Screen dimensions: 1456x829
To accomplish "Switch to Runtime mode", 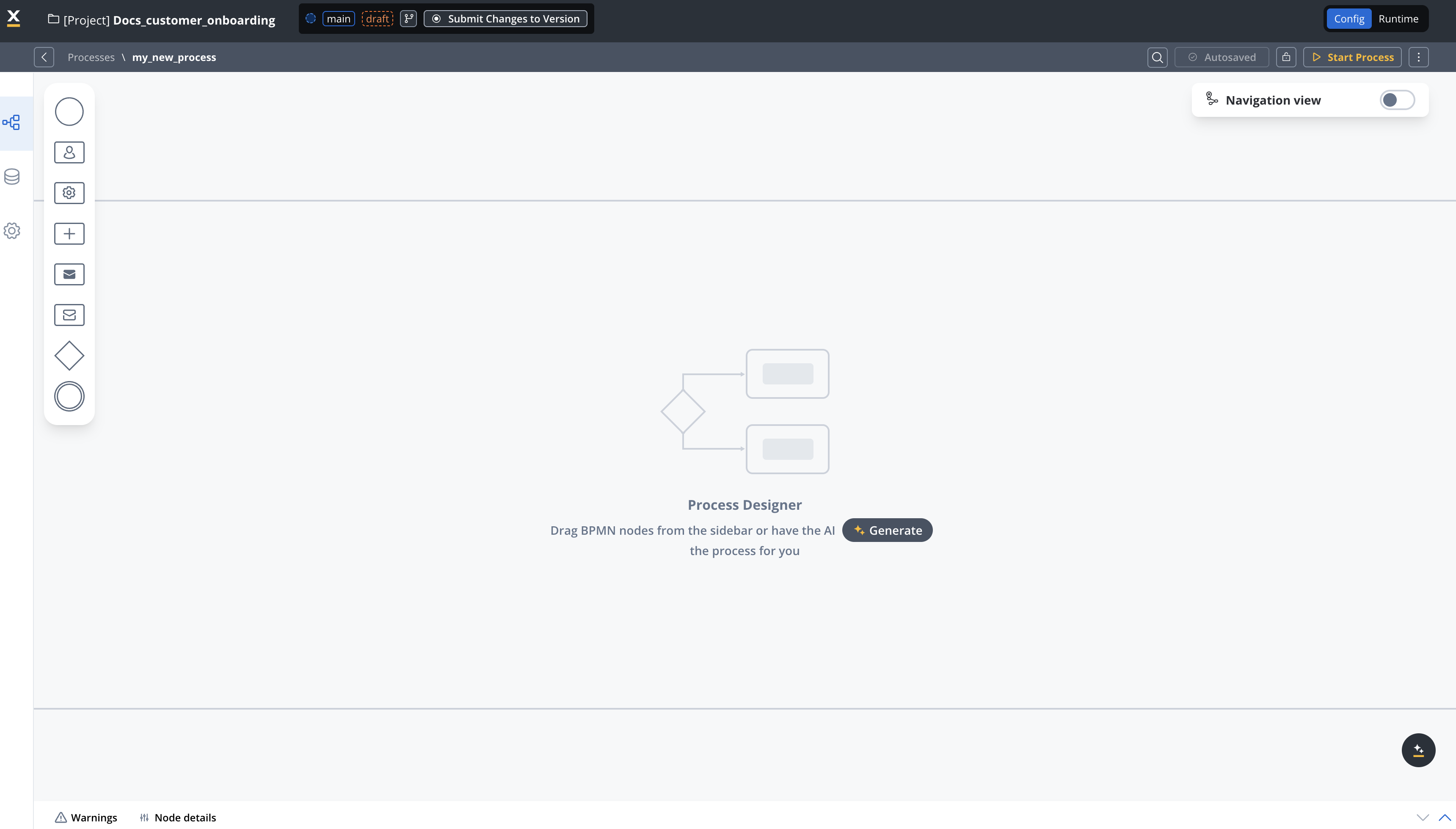I will 1398,19.
